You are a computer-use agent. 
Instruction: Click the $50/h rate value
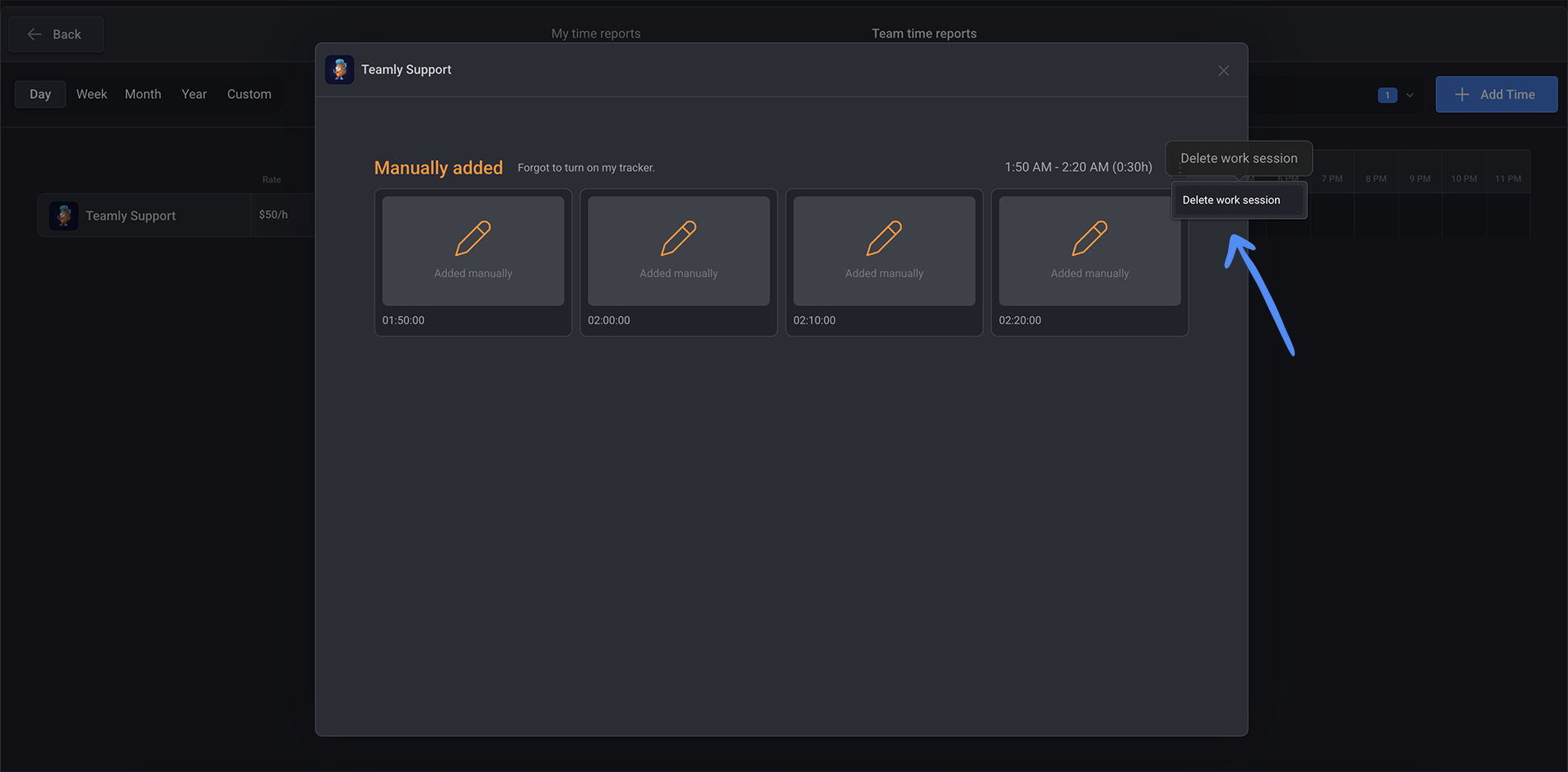tap(273, 215)
